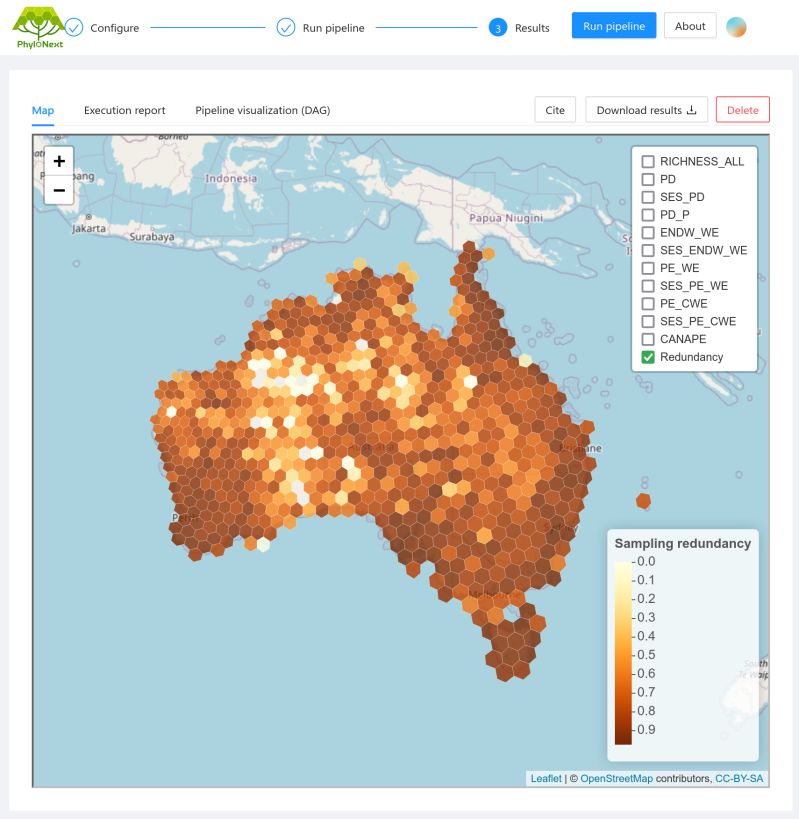Go to the Run pipeline step label
799x819 pixels.
pyautogui.click(x=333, y=28)
